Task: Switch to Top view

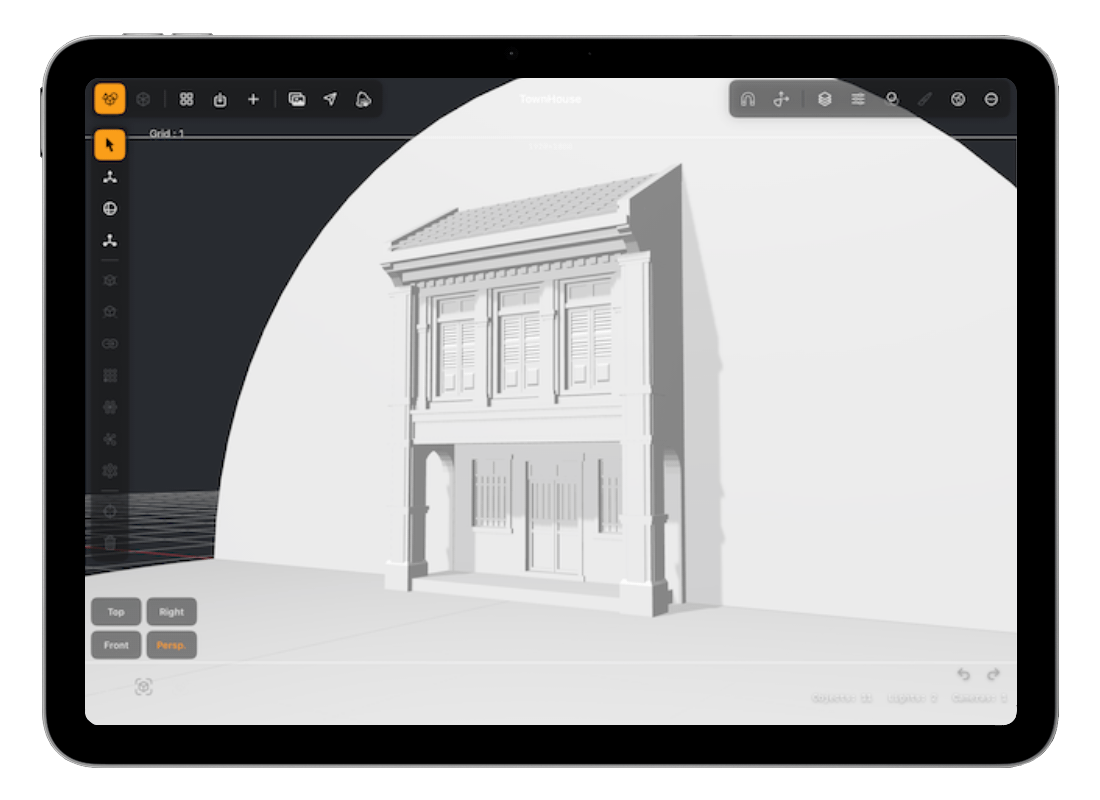Action: coord(116,612)
